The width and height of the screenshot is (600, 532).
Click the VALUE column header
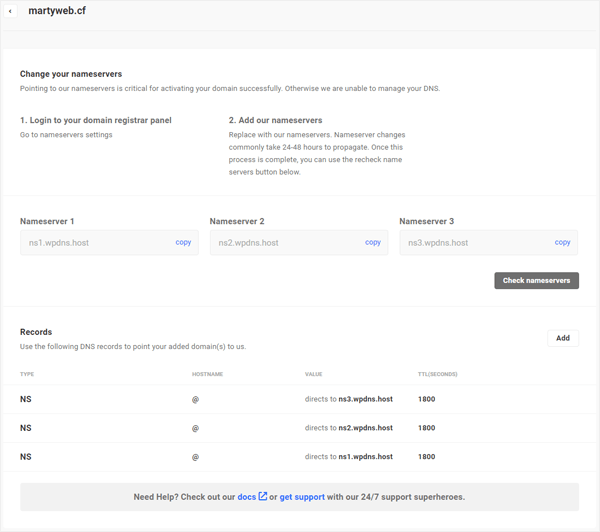(313, 374)
